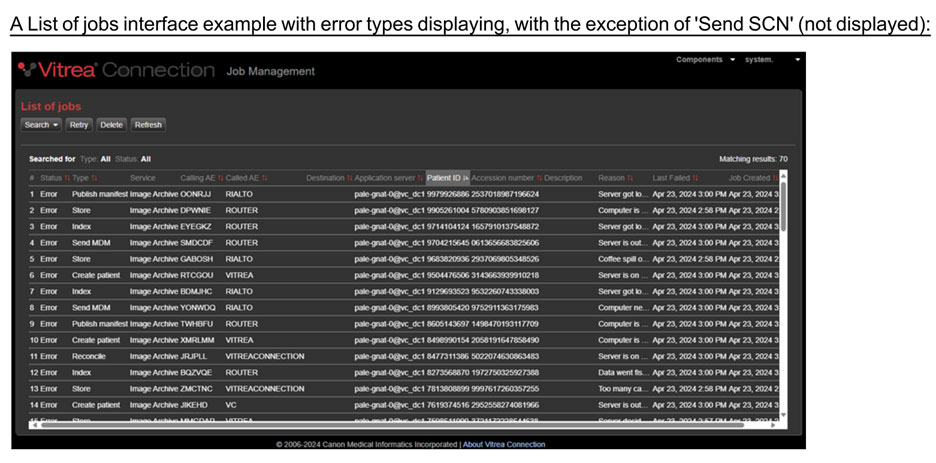Image resolution: width=936 pixels, height=463 pixels.
Task: Click the Matching results: 70 text
Action: [753, 159]
